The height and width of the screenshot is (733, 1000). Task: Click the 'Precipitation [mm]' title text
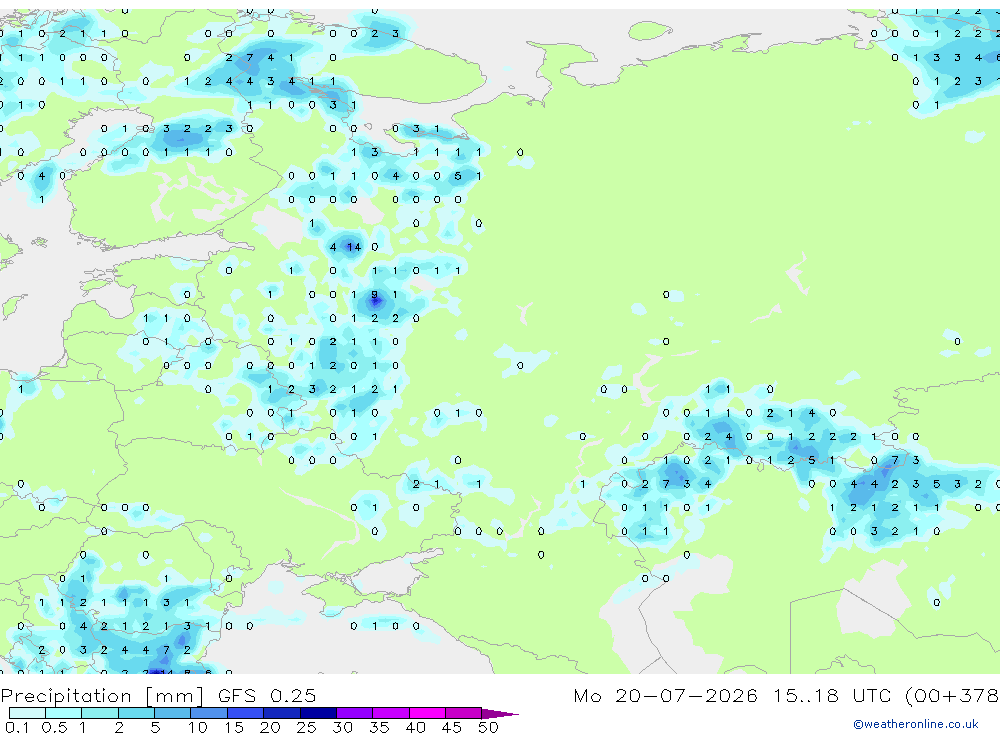coord(102,696)
